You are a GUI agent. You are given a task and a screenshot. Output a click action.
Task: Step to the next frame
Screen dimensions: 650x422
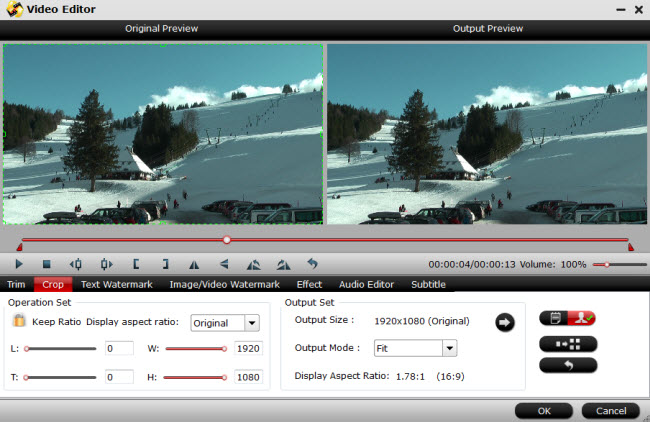point(107,264)
